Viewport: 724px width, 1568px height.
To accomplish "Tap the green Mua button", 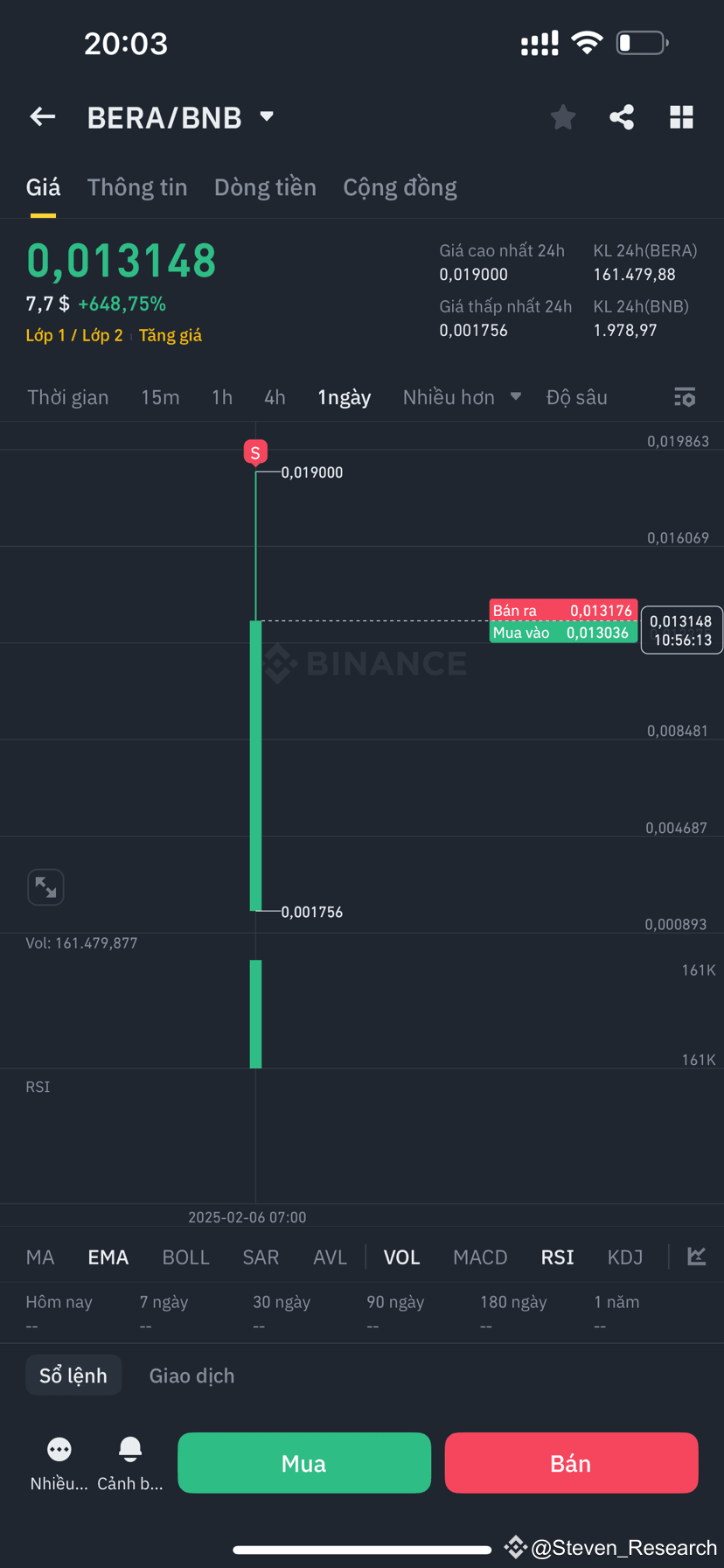I will (304, 1463).
